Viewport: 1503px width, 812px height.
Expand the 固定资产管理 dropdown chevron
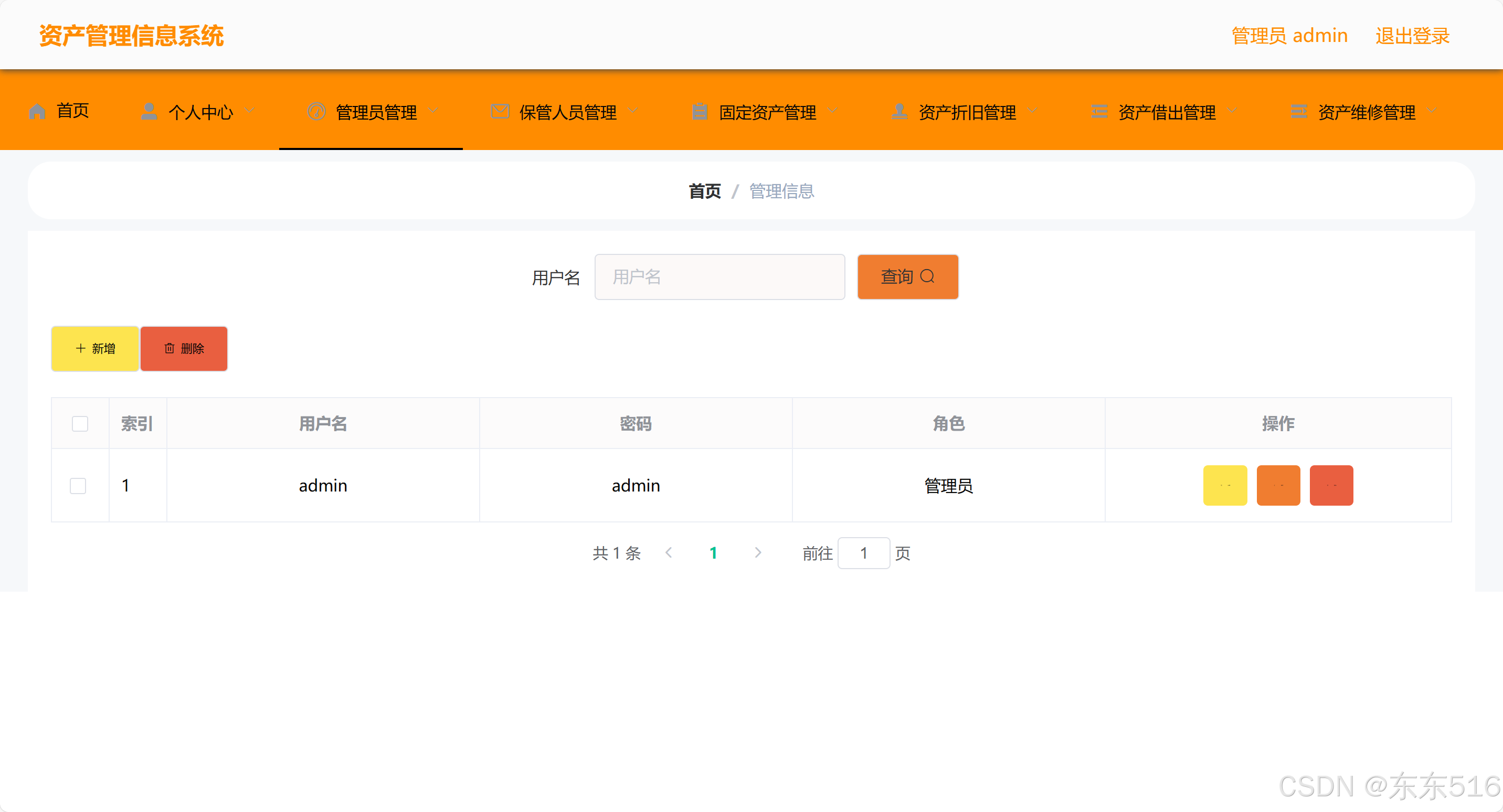[x=833, y=110]
